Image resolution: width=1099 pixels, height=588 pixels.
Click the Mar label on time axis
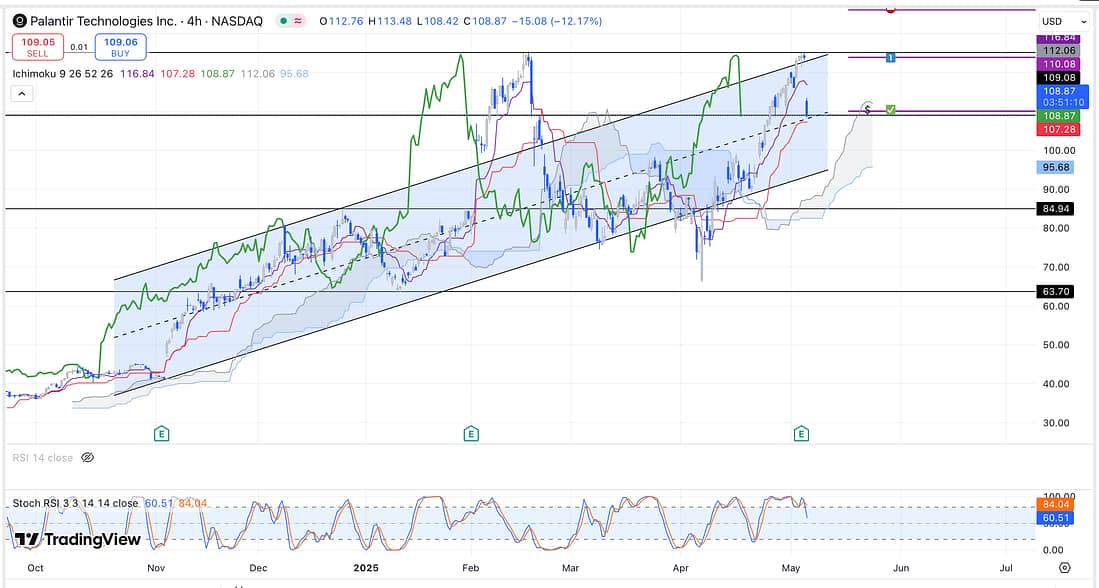(571, 568)
